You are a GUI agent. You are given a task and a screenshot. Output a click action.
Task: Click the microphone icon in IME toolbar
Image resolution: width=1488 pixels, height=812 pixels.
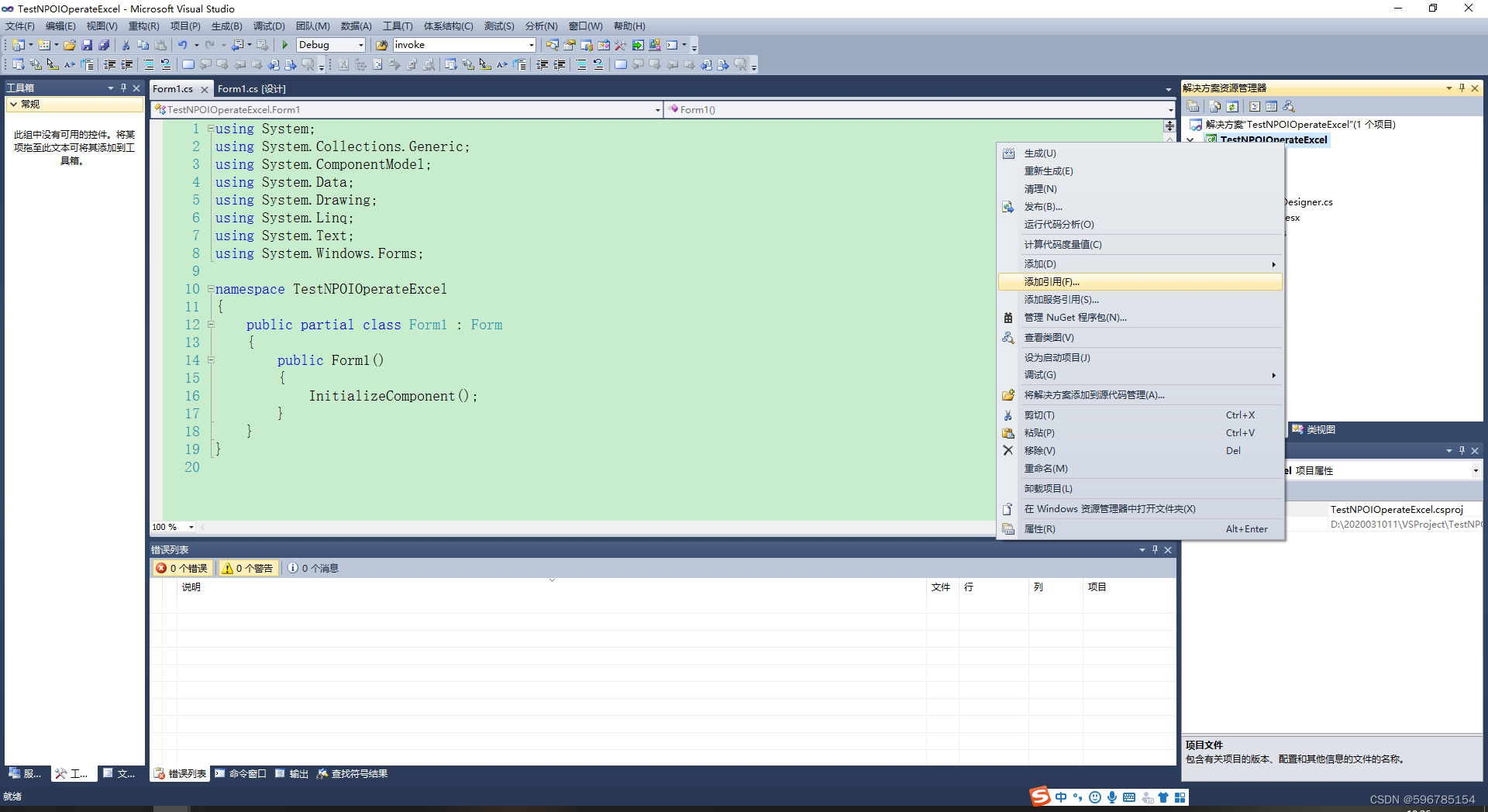pyautogui.click(x=1112, y=797)
